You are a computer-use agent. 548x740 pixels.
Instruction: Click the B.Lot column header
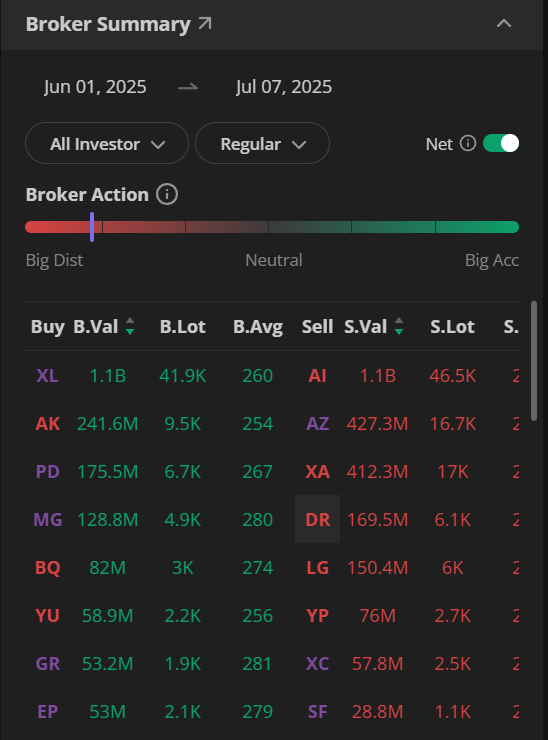[183, 327]
